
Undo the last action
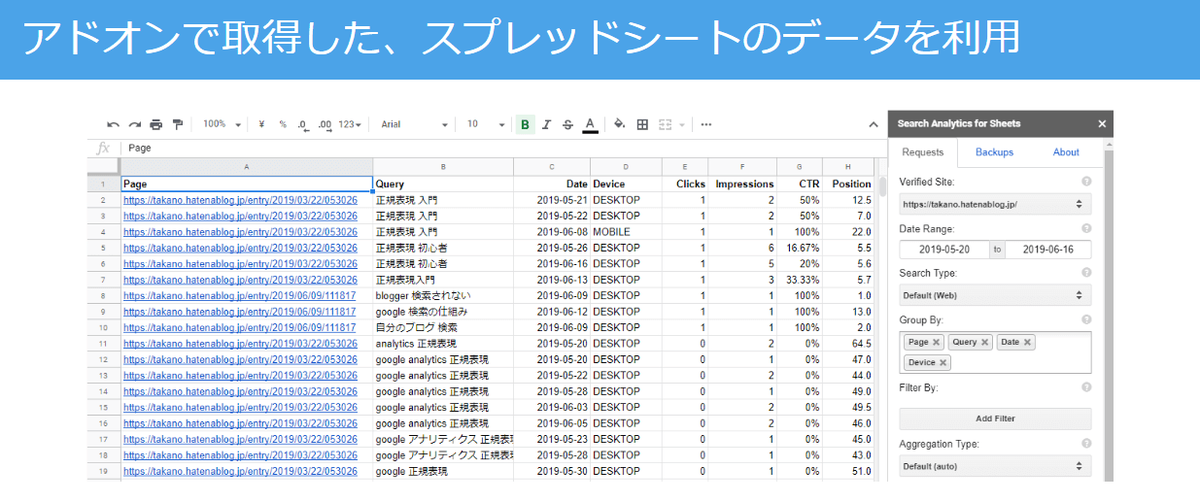(113, 125)
